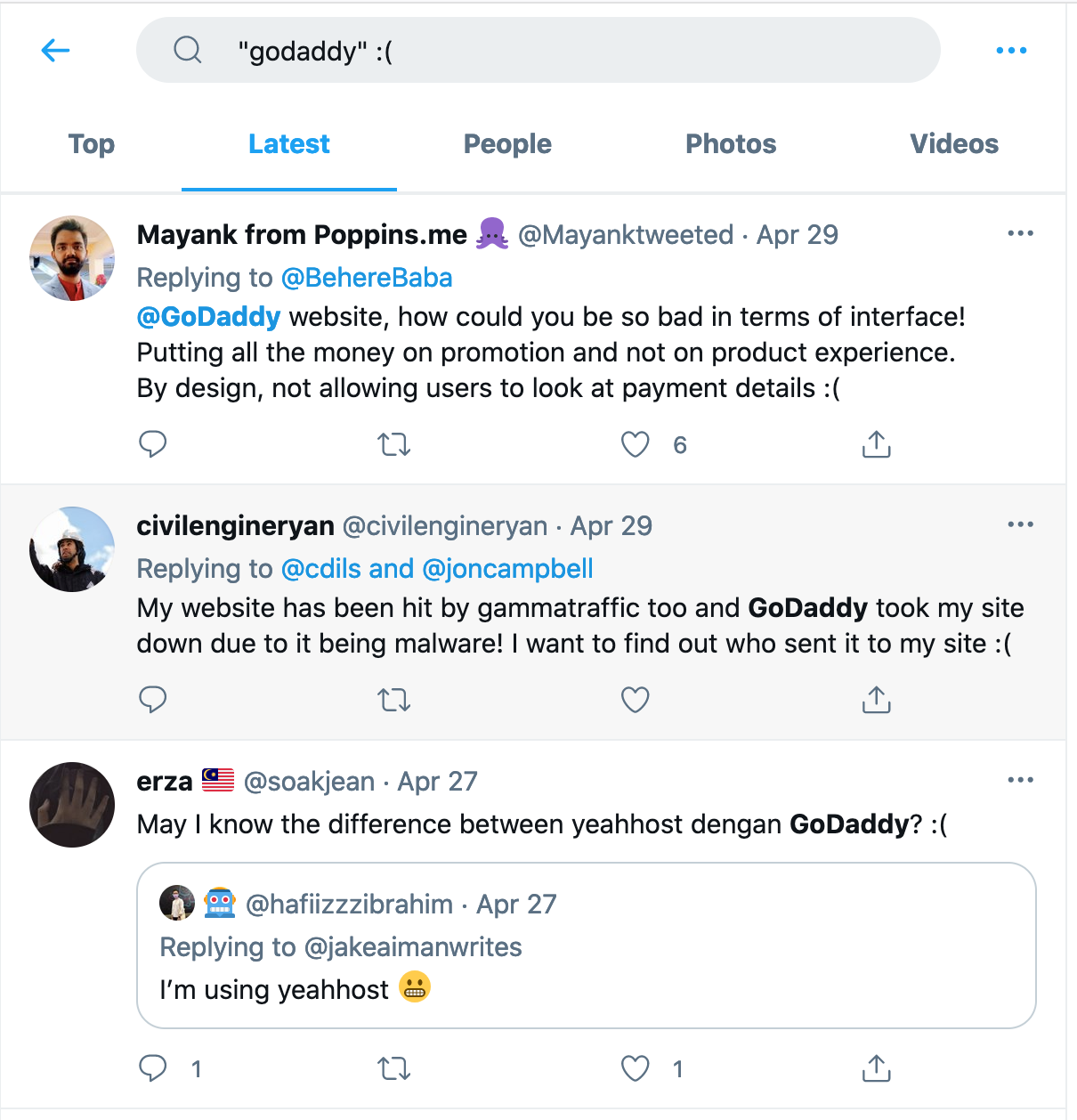1077x1120 pixels.
Task: Open the Videos tab
Action: click(x=954, y=144)
